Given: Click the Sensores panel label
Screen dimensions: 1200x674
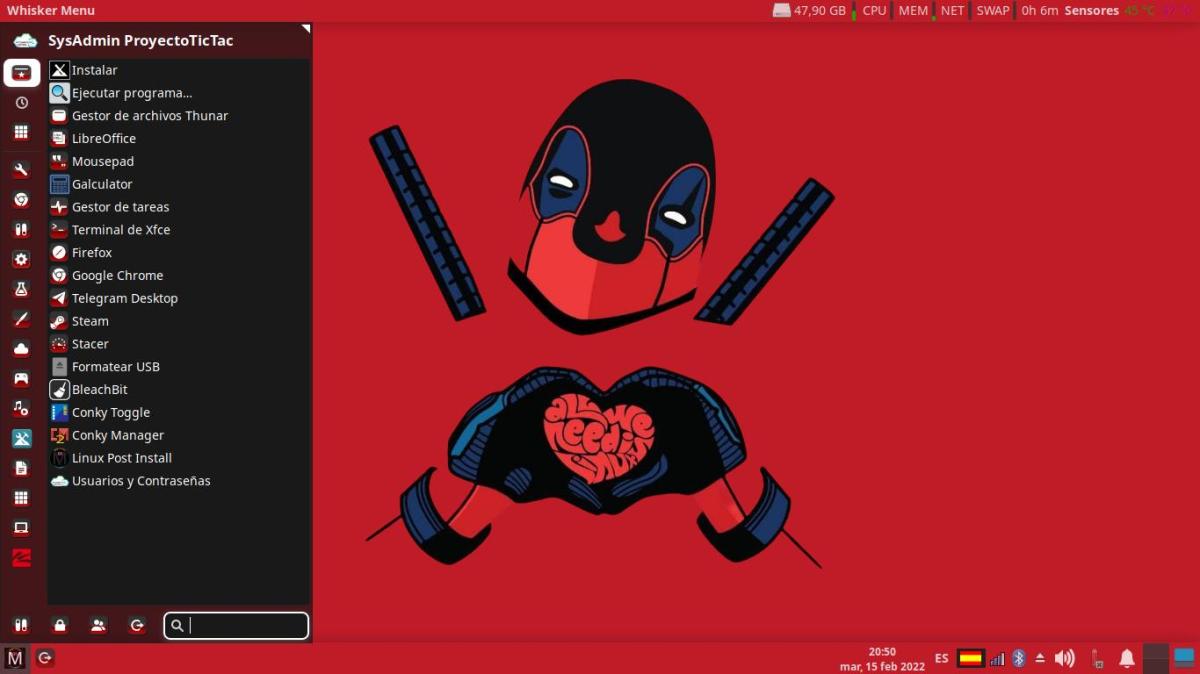Looking at the screenshot, I should (1091, 11).
